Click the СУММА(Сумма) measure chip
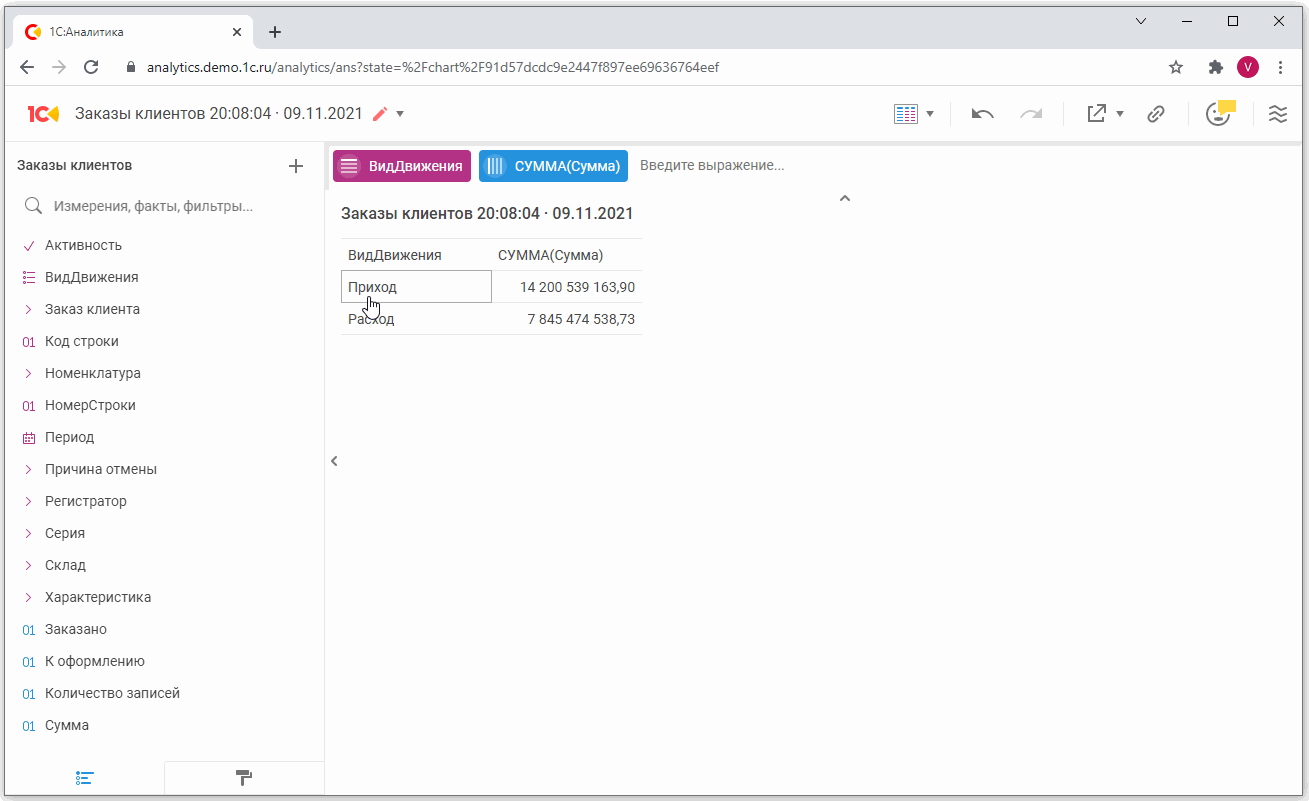Screen dimensions: 1309x801 point(553,166)
